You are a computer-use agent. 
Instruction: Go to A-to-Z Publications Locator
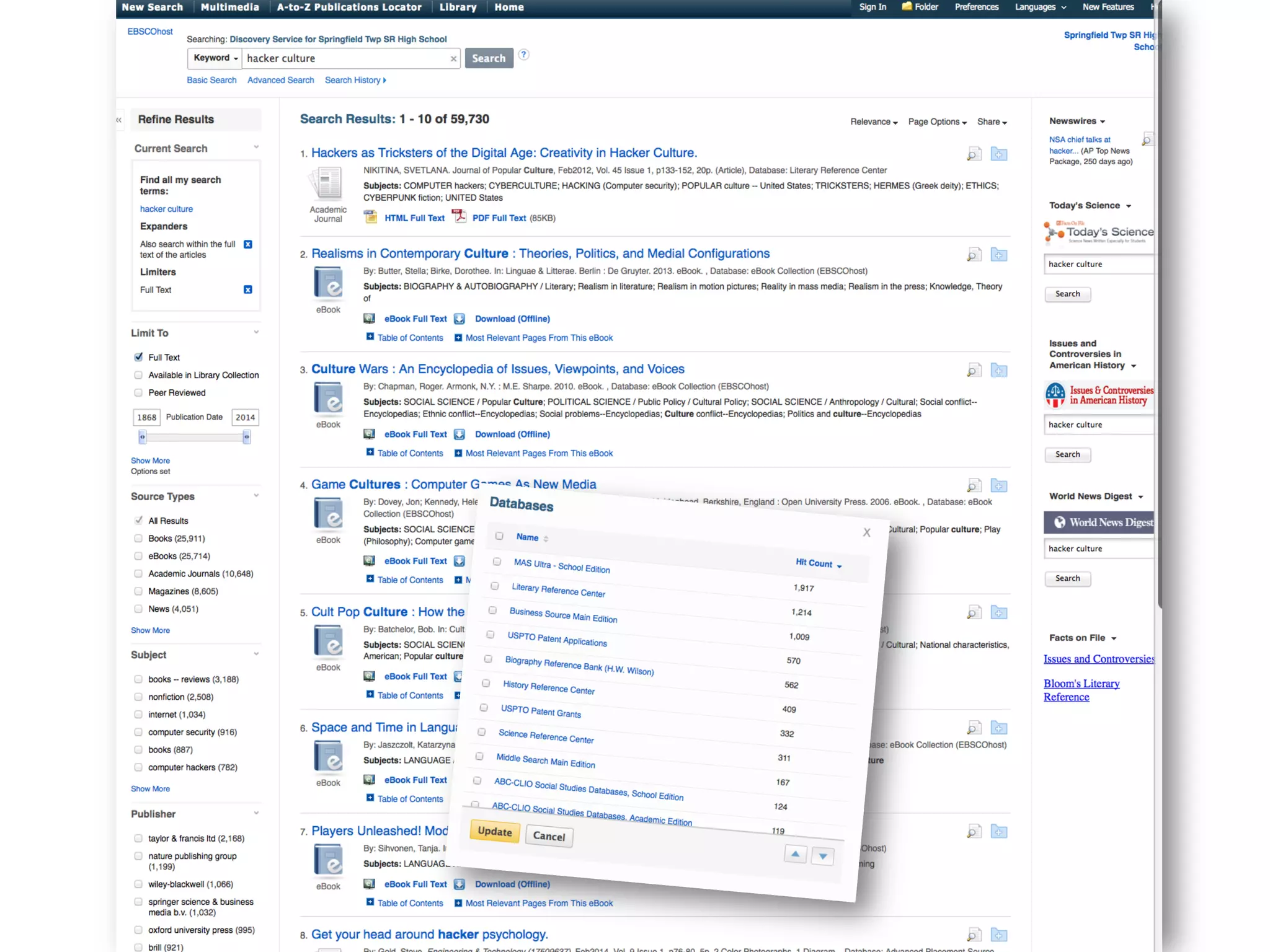pos(349,7)
